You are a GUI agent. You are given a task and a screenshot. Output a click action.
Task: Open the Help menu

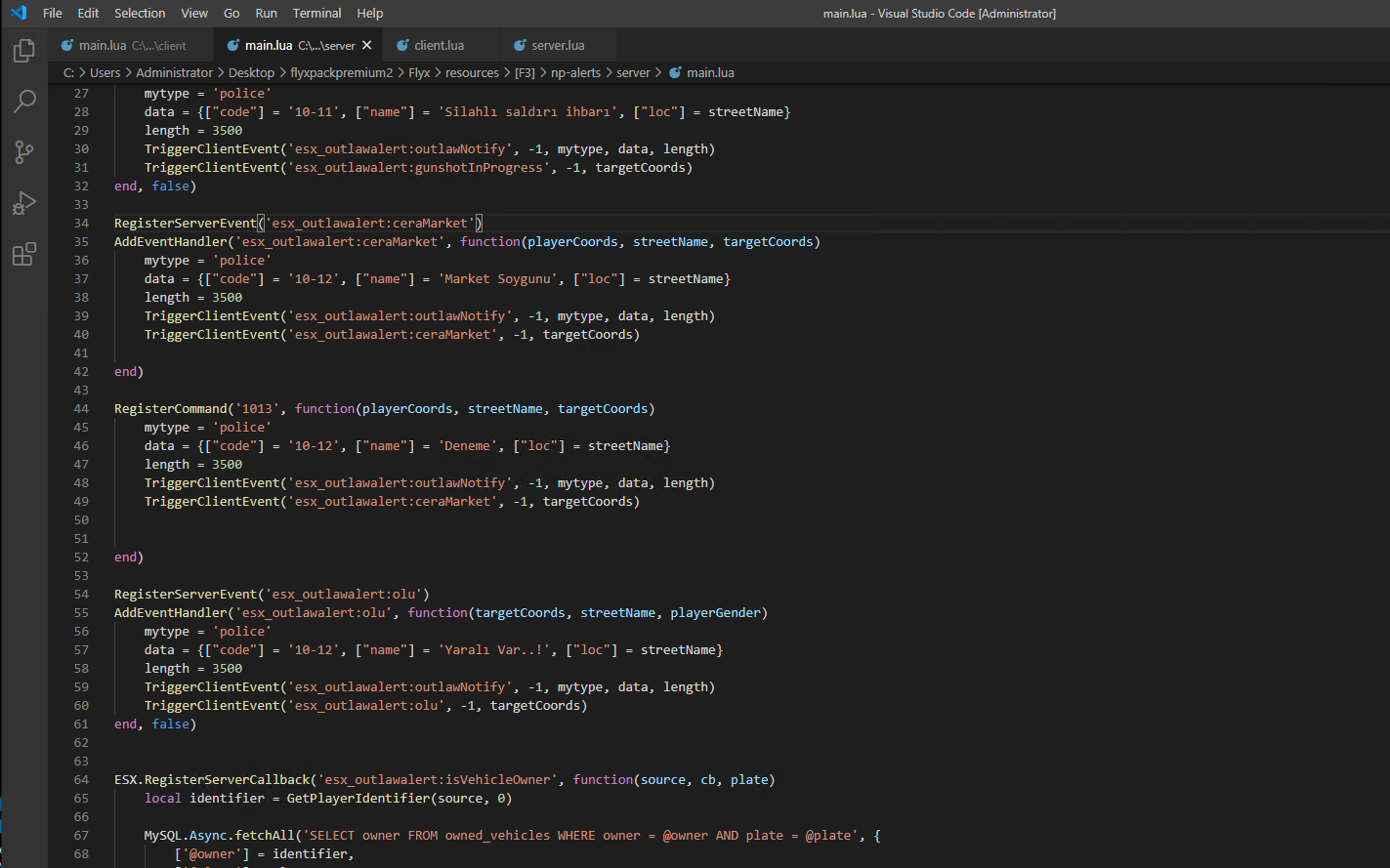tap(369, 13)
